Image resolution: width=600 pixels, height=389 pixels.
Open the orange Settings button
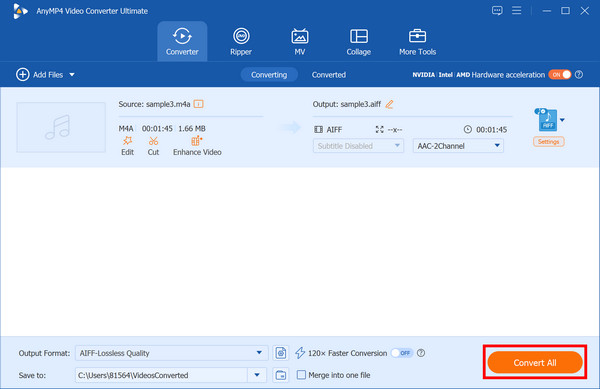(548, 142)
